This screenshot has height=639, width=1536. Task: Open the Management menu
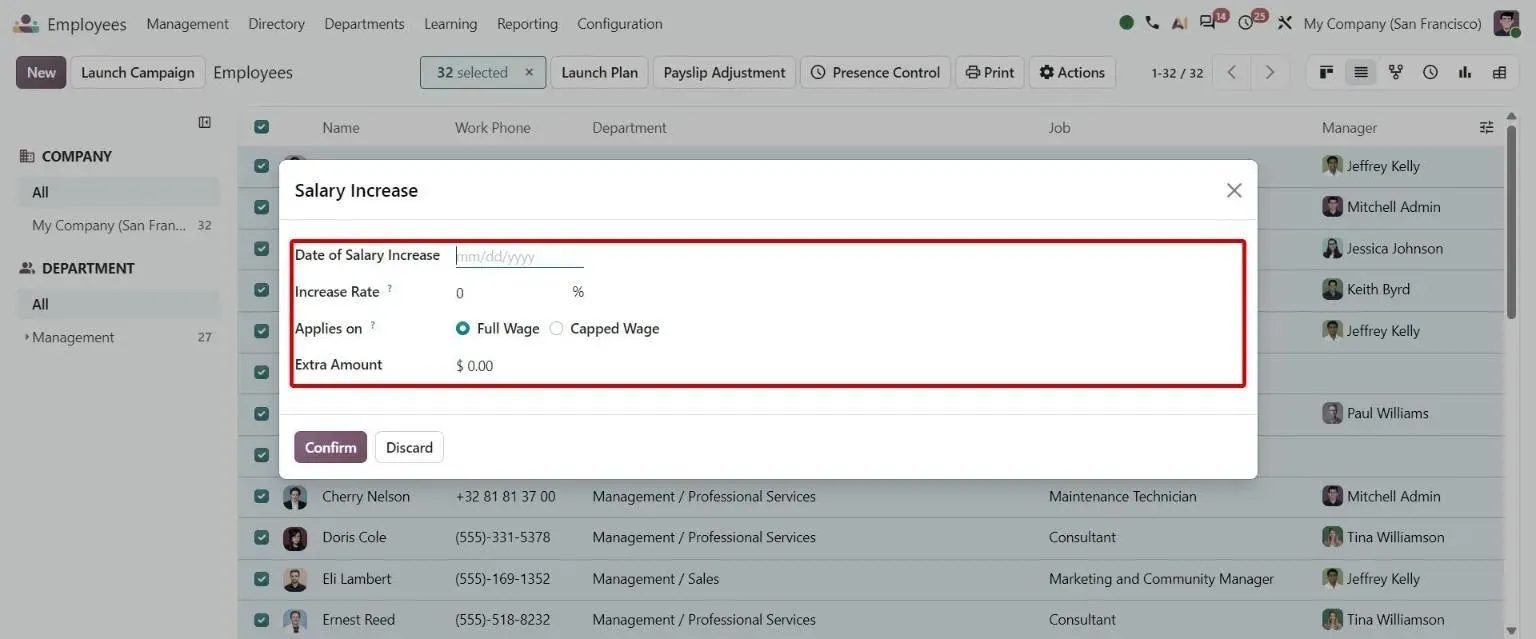click(x=187, y=23)
